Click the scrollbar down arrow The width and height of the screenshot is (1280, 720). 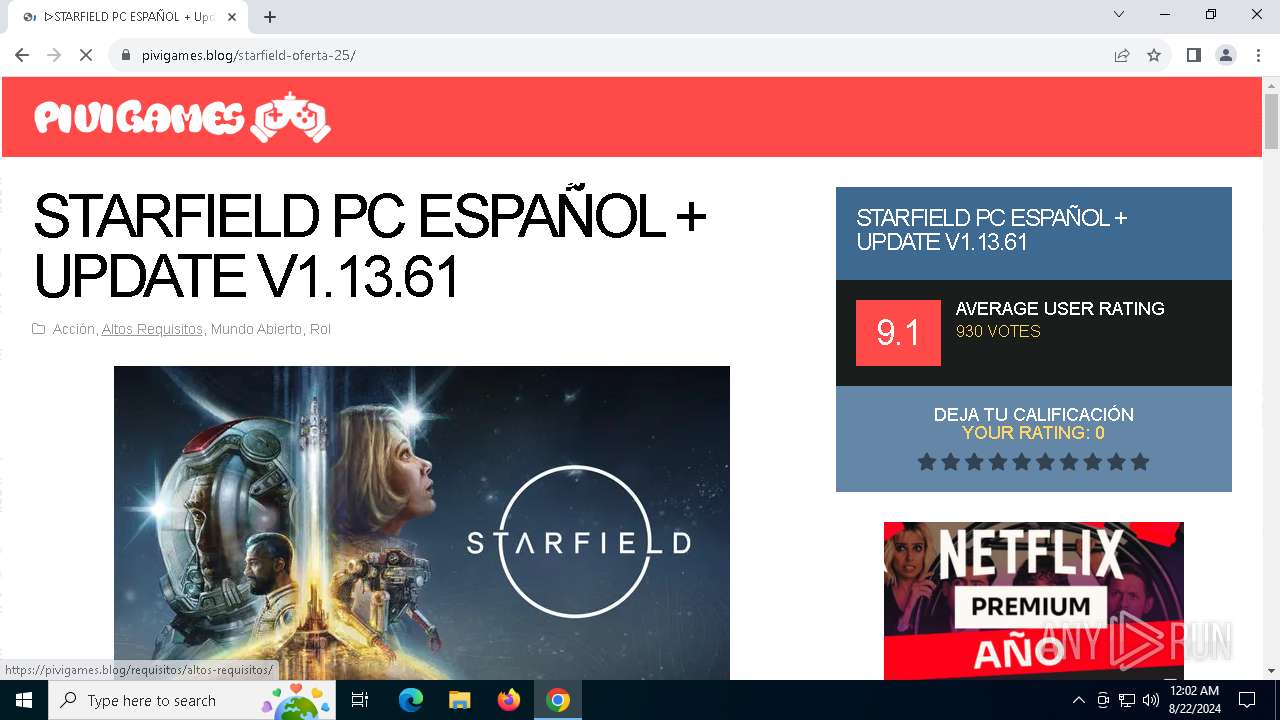pos(1271,671)
